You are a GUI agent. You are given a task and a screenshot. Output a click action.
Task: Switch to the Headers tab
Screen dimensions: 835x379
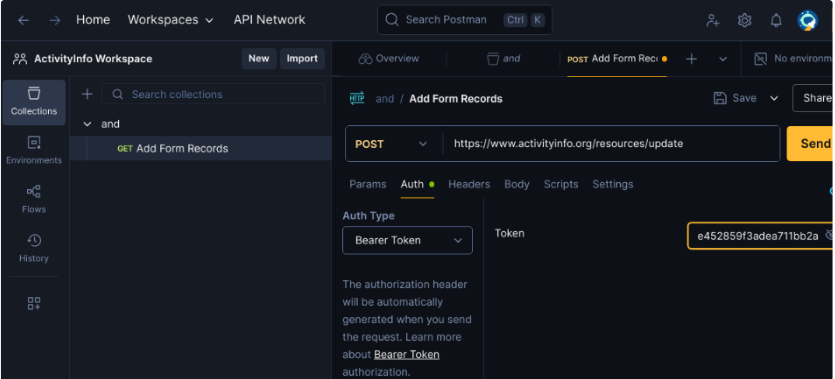pyautogui.click(x=469, y=184)
